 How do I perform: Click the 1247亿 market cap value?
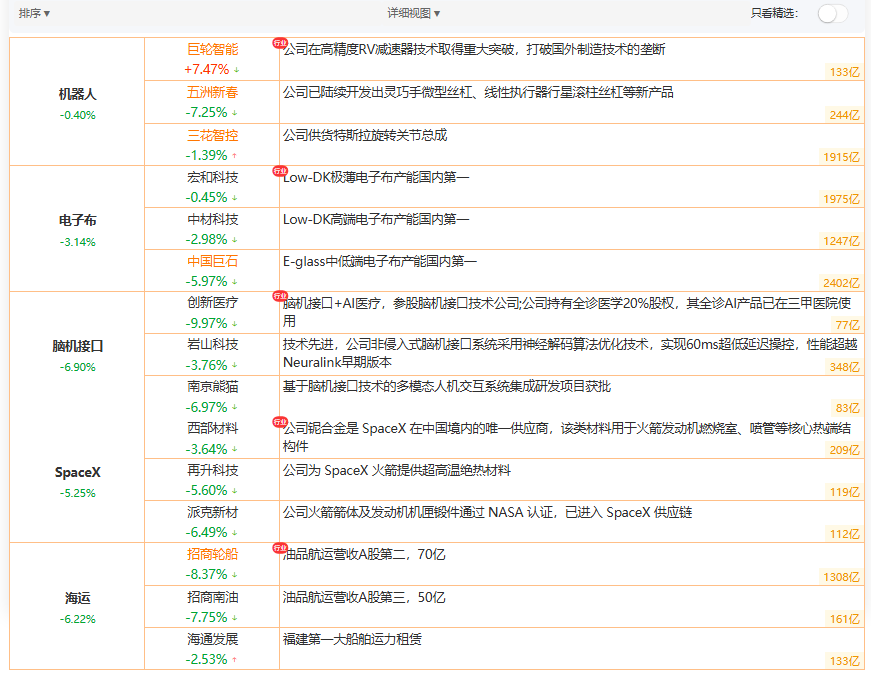(842, 241)
